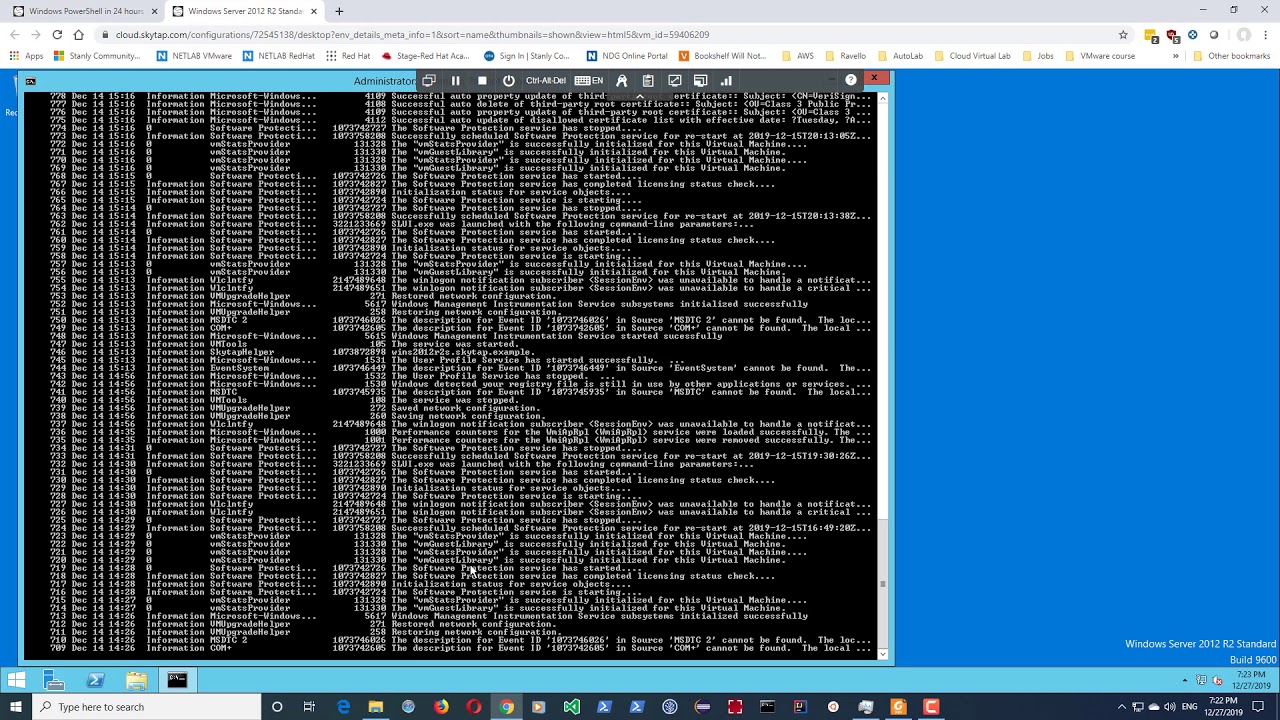The image size is (1280, 720).
Task: Bookmark this page with the star icon
Action: (1123, 34)
